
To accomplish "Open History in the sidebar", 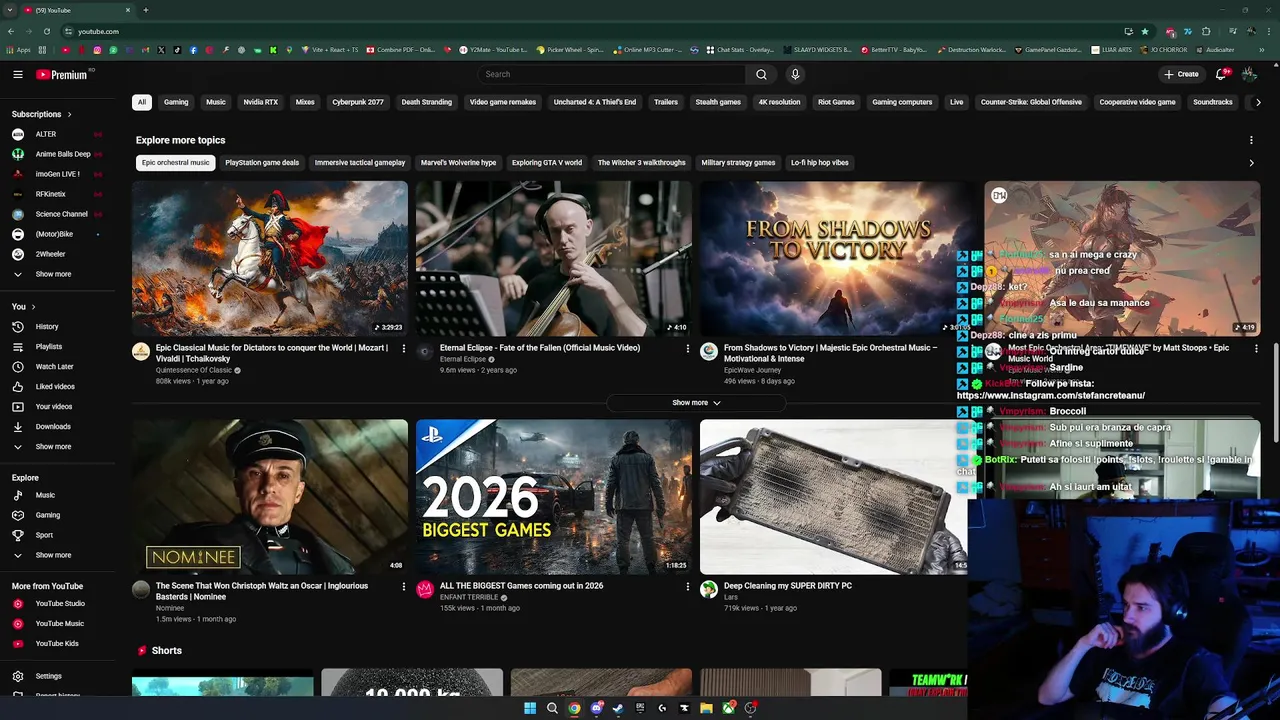I will pyautogui.click(x=47, y=327).
